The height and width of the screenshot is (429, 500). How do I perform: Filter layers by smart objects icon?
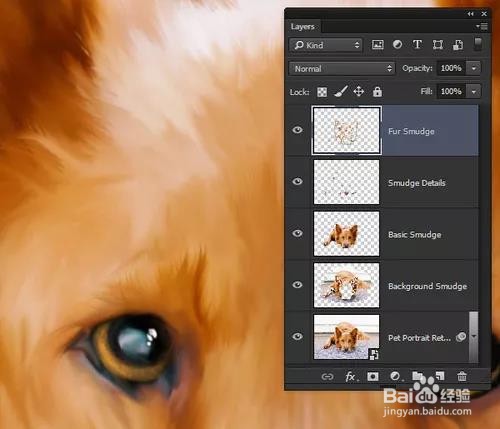point(458,45)
